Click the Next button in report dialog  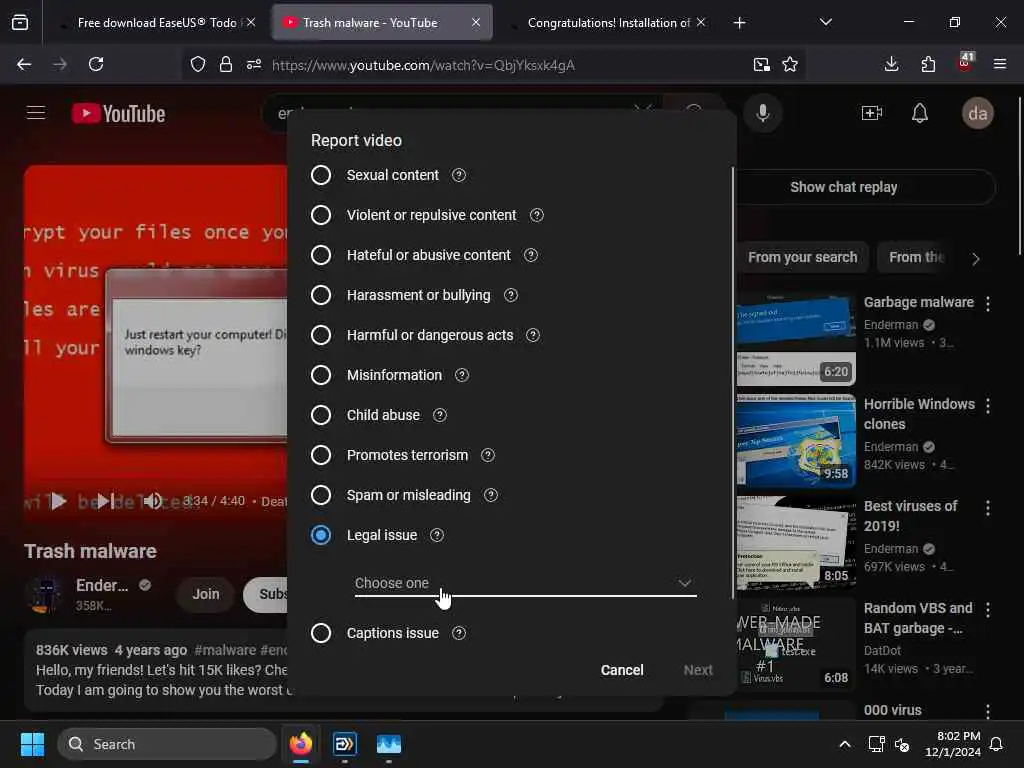[x=698, y=670]
